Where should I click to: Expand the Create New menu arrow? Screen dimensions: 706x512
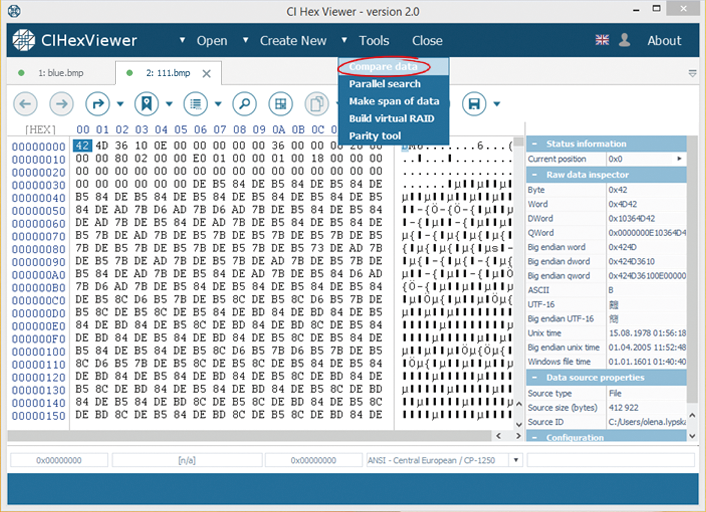pos(245,40)
